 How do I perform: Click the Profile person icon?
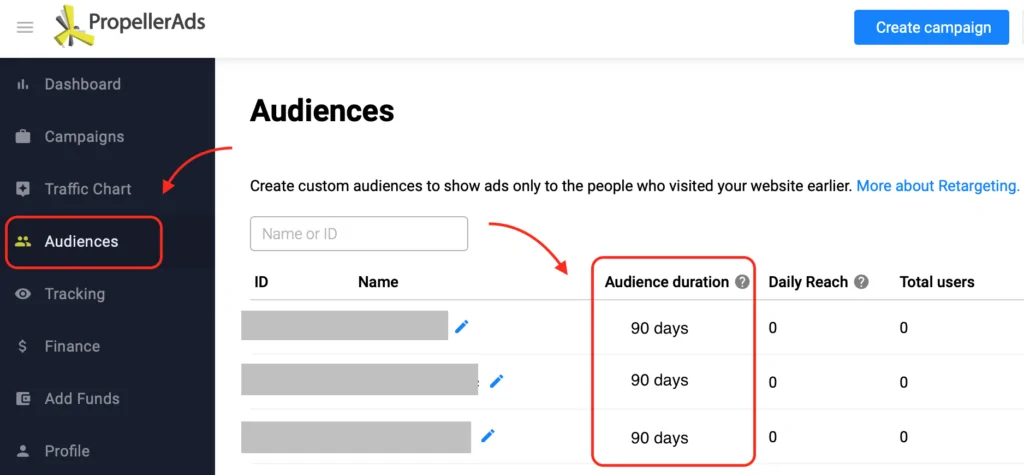pyautogui.click(x=23, y=451)
